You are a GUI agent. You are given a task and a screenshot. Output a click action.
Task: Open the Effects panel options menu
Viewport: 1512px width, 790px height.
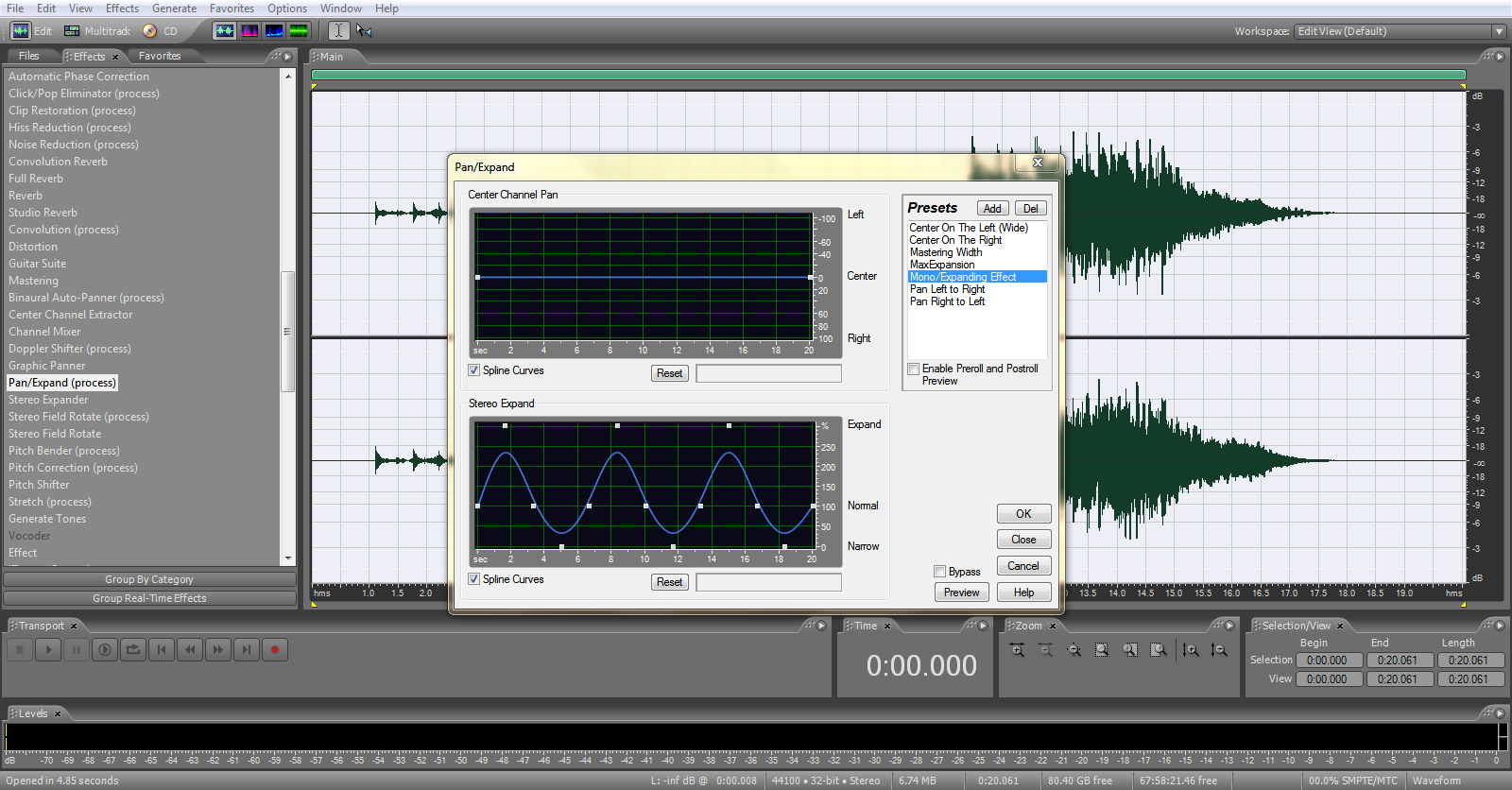(x=287, y=57)
